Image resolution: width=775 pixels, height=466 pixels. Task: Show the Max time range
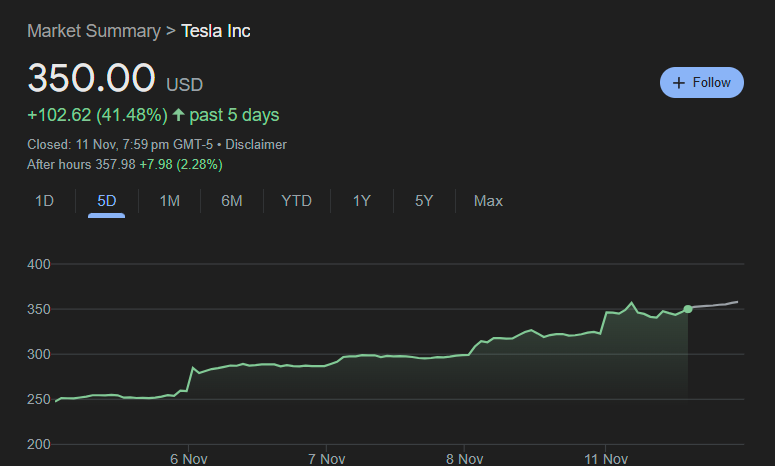(x=488, y=201)
